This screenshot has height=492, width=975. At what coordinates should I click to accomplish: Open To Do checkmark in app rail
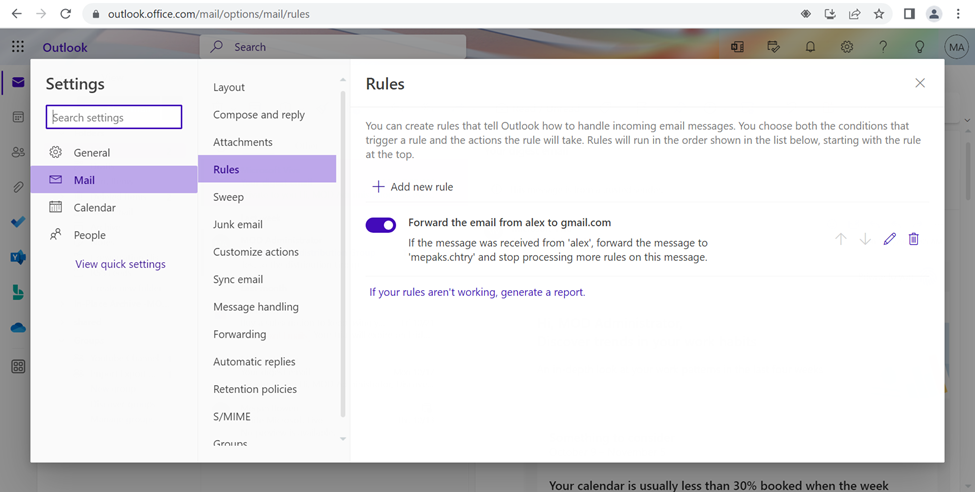(18, 221)
